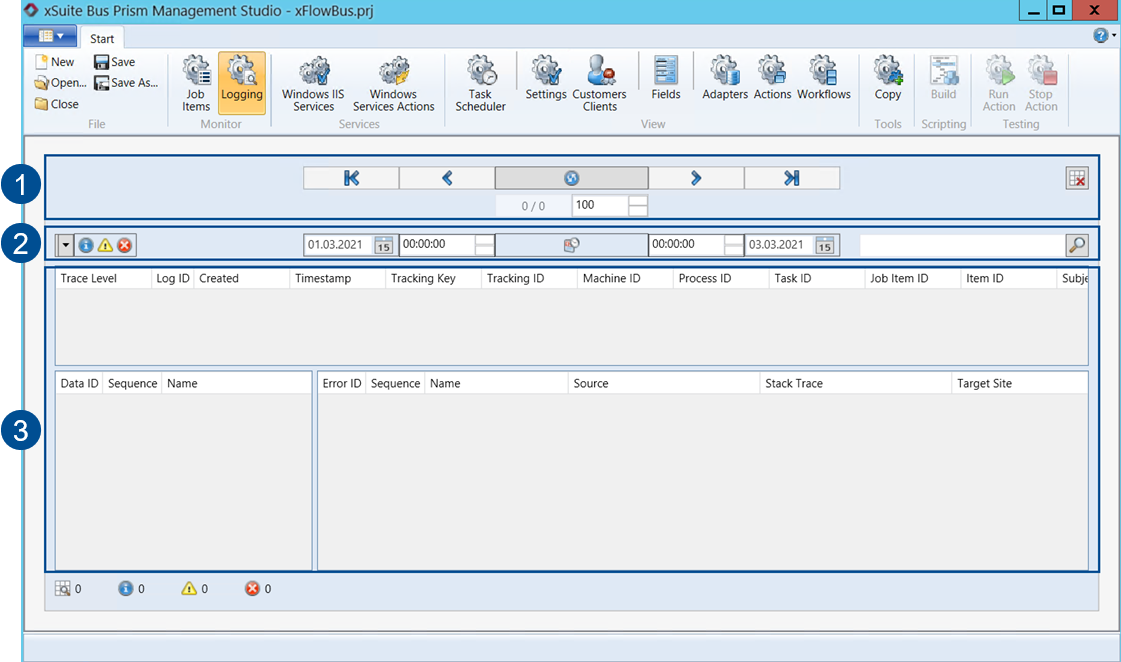This screenshot has width=1121, height=662.
Task: Open the application menu button
Action: click(x=49, y=36)
